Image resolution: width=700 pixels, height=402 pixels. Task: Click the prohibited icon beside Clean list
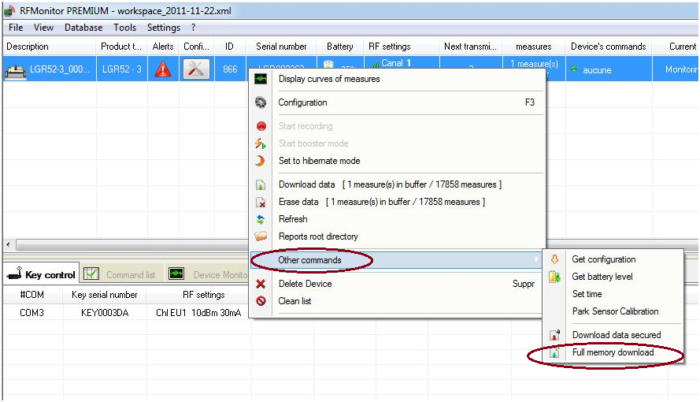[261, 301]
